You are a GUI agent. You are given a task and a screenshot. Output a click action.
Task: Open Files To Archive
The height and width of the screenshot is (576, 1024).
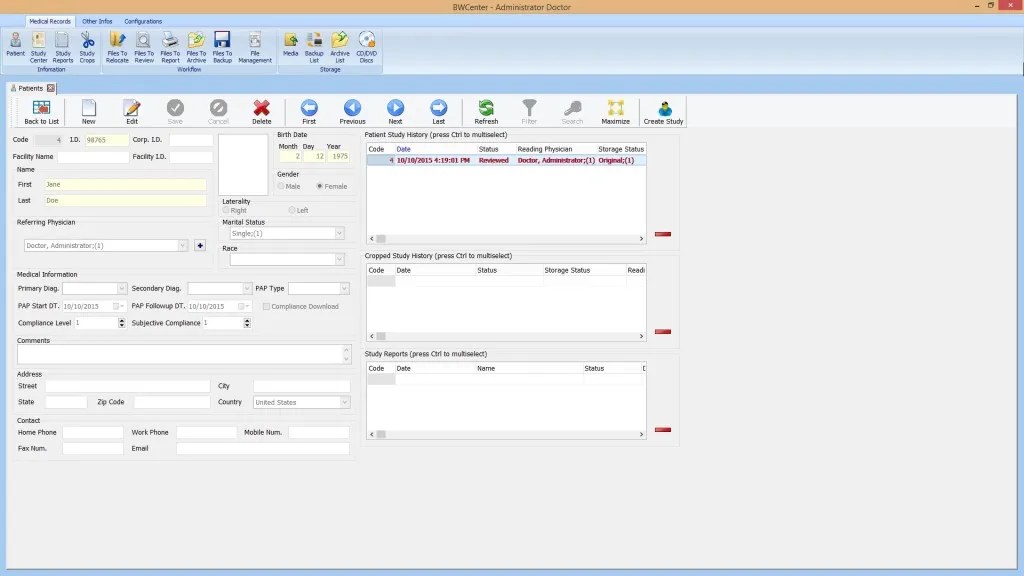point(196,48)
